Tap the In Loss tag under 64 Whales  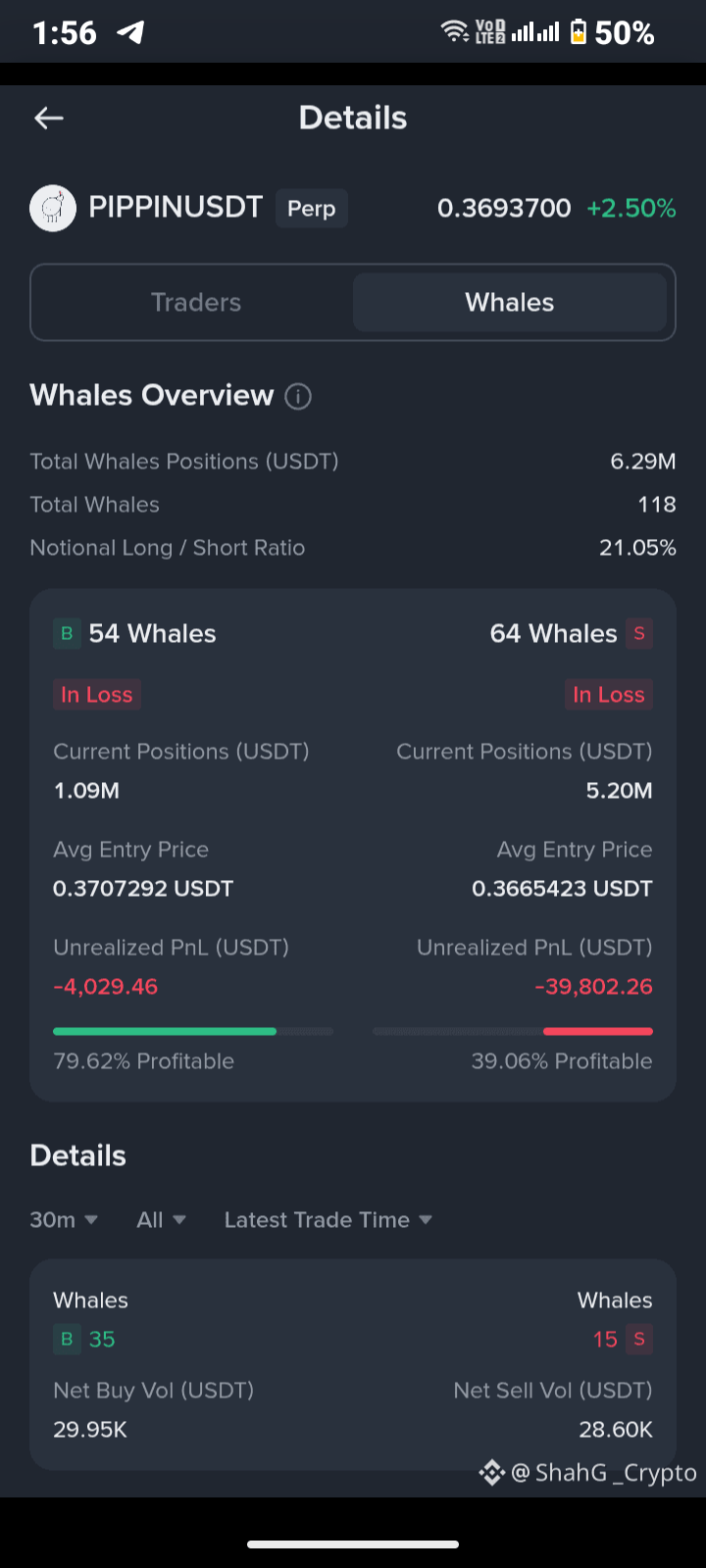[x=609, y=694]
